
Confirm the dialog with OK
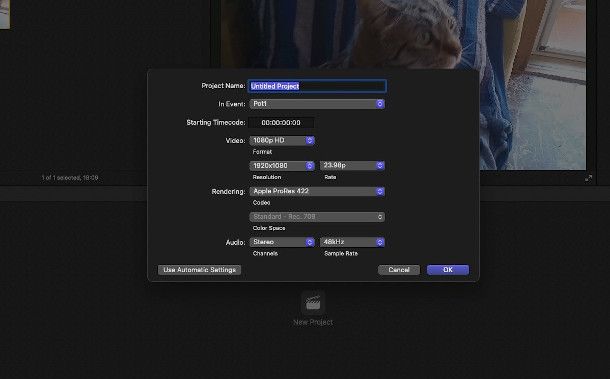448,270
